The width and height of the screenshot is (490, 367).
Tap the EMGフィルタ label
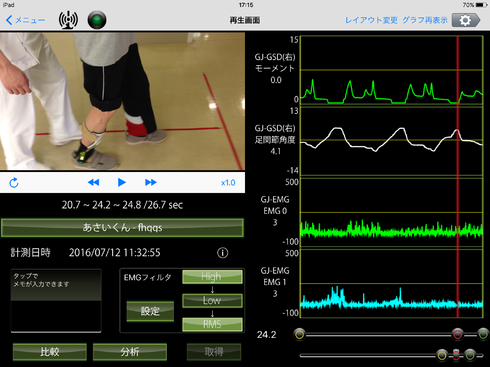click(147, 277)
